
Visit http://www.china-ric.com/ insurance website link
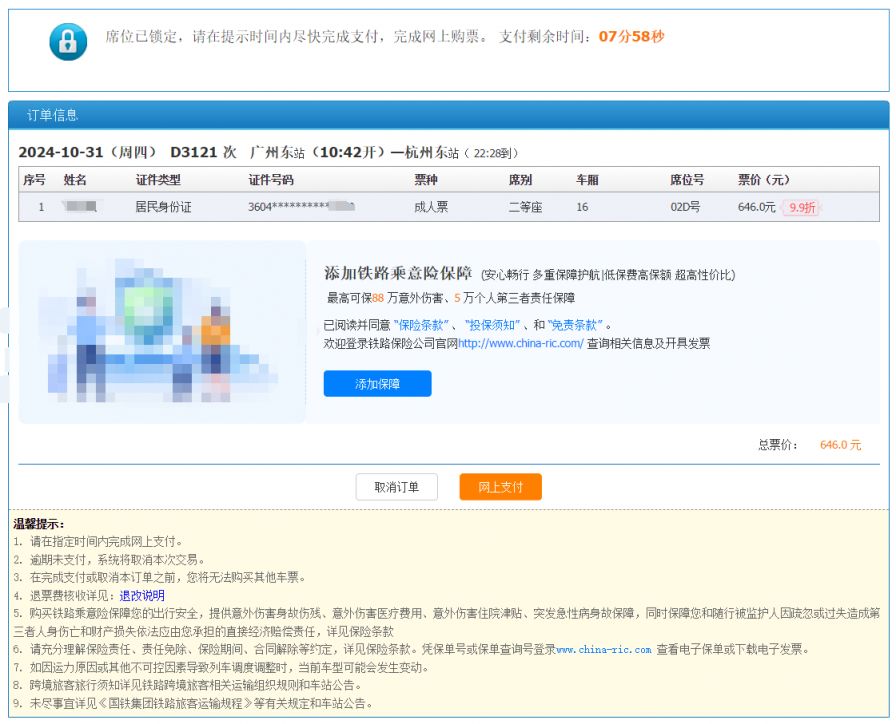pyautogui.click(x=520, y=343)
